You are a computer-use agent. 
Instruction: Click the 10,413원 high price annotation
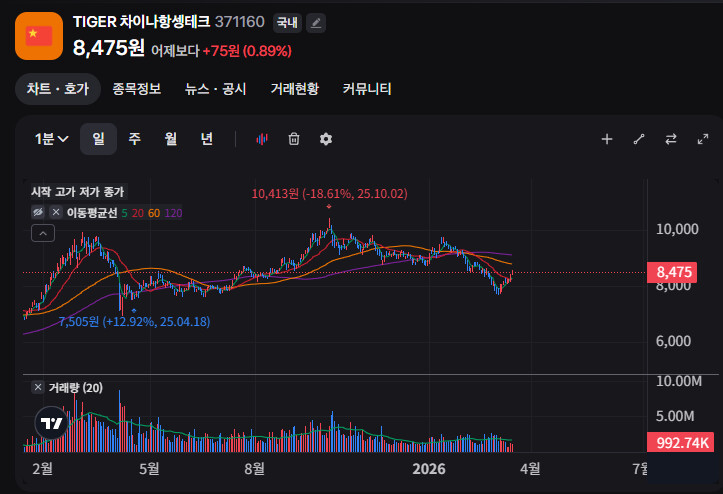click(x=329, y=193)
